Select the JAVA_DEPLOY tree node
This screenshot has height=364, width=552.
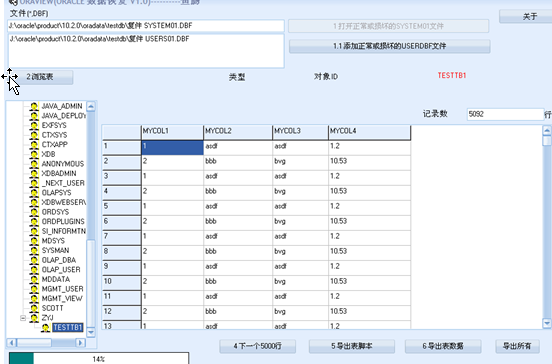[64, 116]
